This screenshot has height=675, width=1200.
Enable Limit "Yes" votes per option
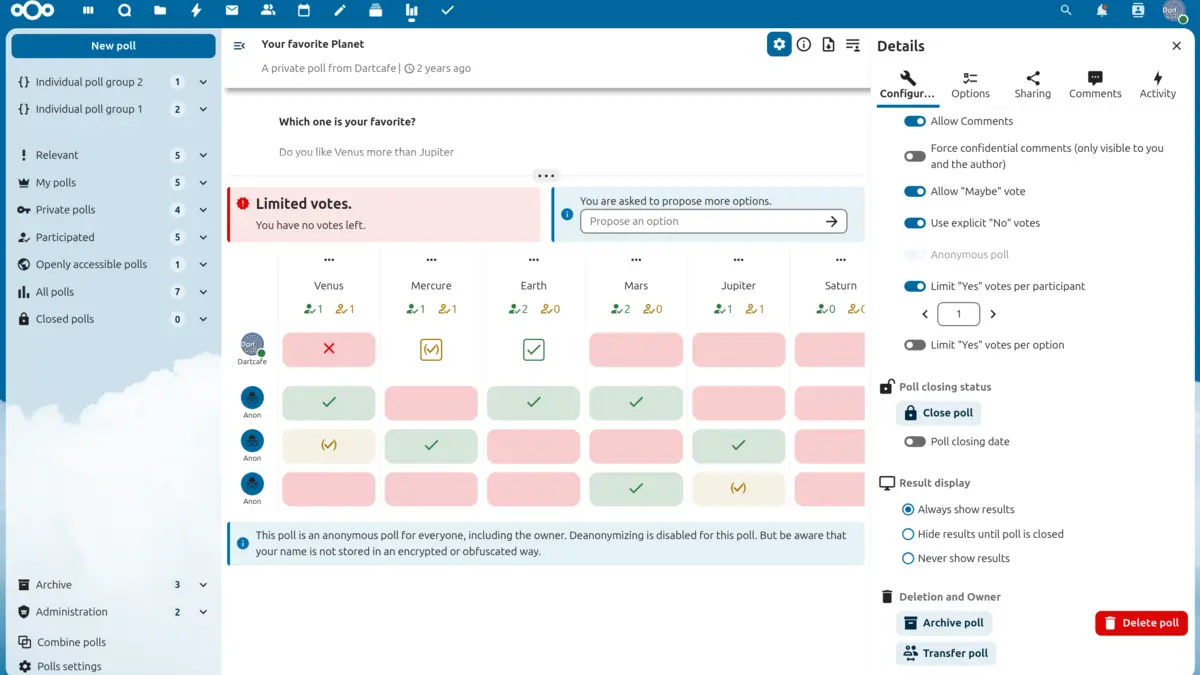point(914,345)
